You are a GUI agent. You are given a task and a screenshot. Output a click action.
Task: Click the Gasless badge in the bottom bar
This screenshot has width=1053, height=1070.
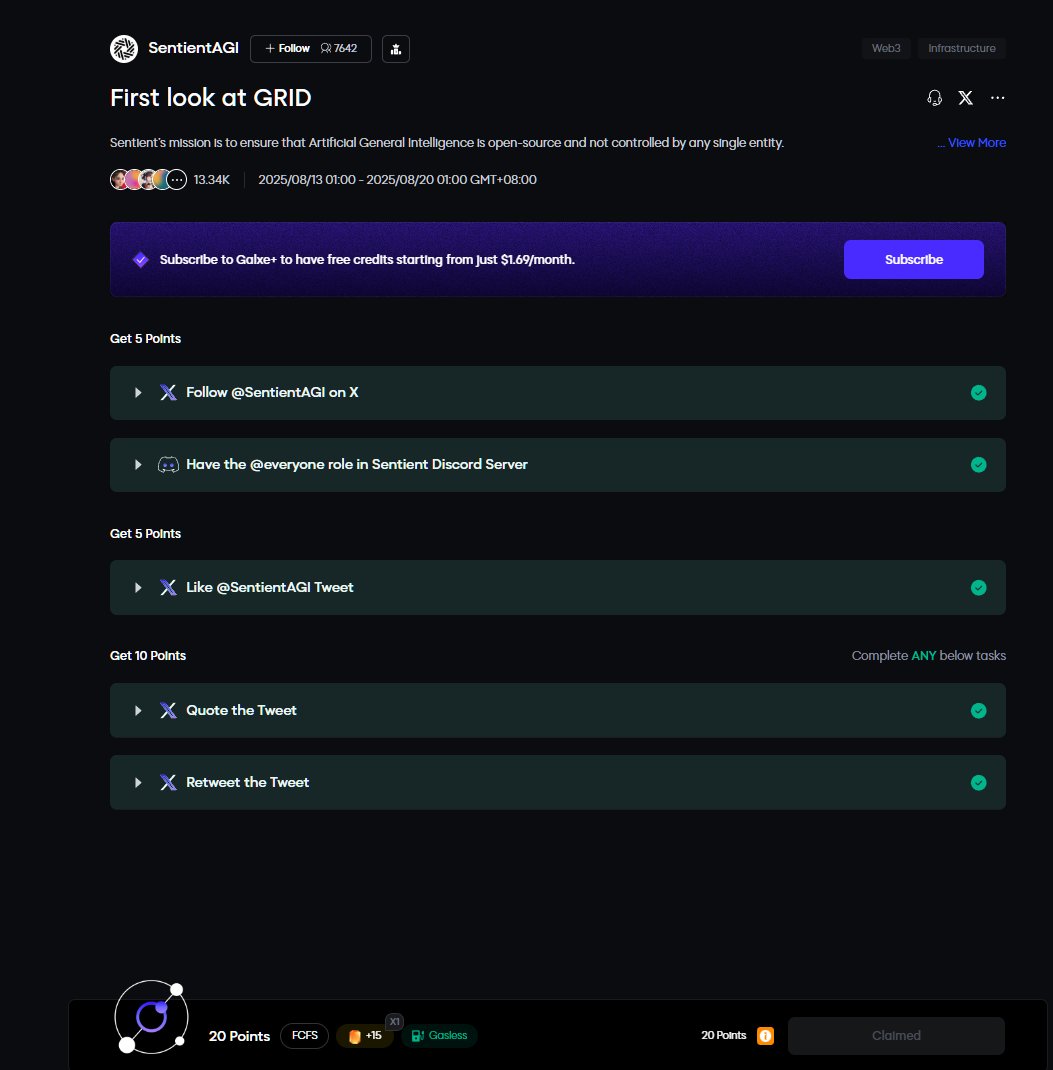tap(440, 1035)
